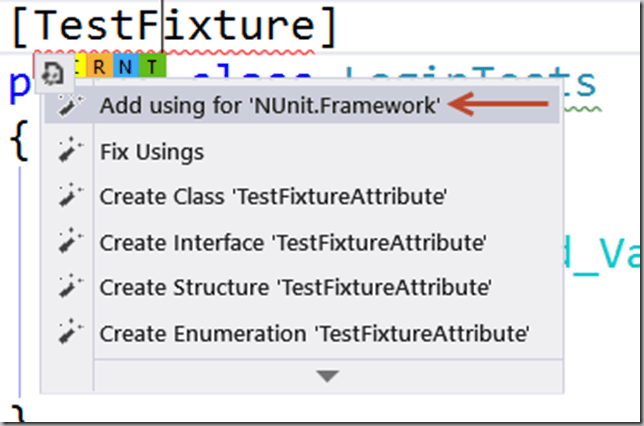The height and width of the screenshot is (426, 644).
Task: Click the blue N indicator badge
Action: pos(126,68)
